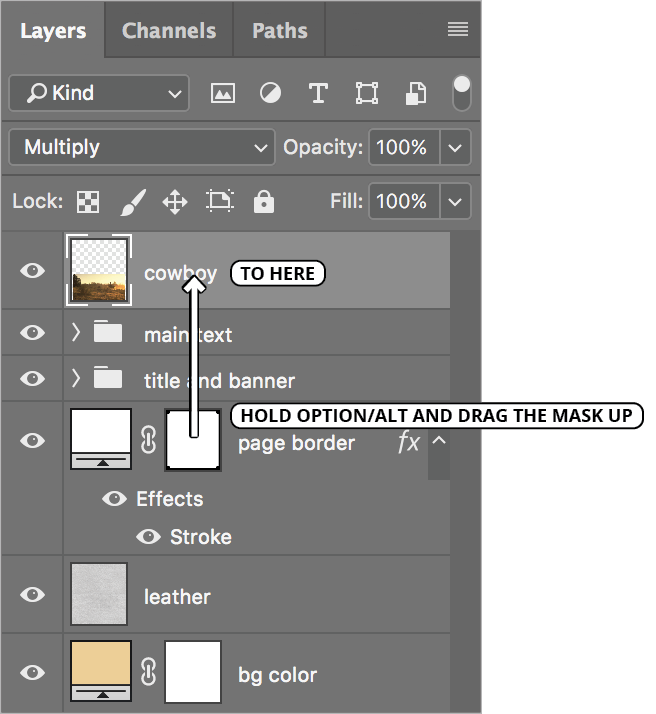Hide the title and banner group
656x714 pixels.
[32, 378]
